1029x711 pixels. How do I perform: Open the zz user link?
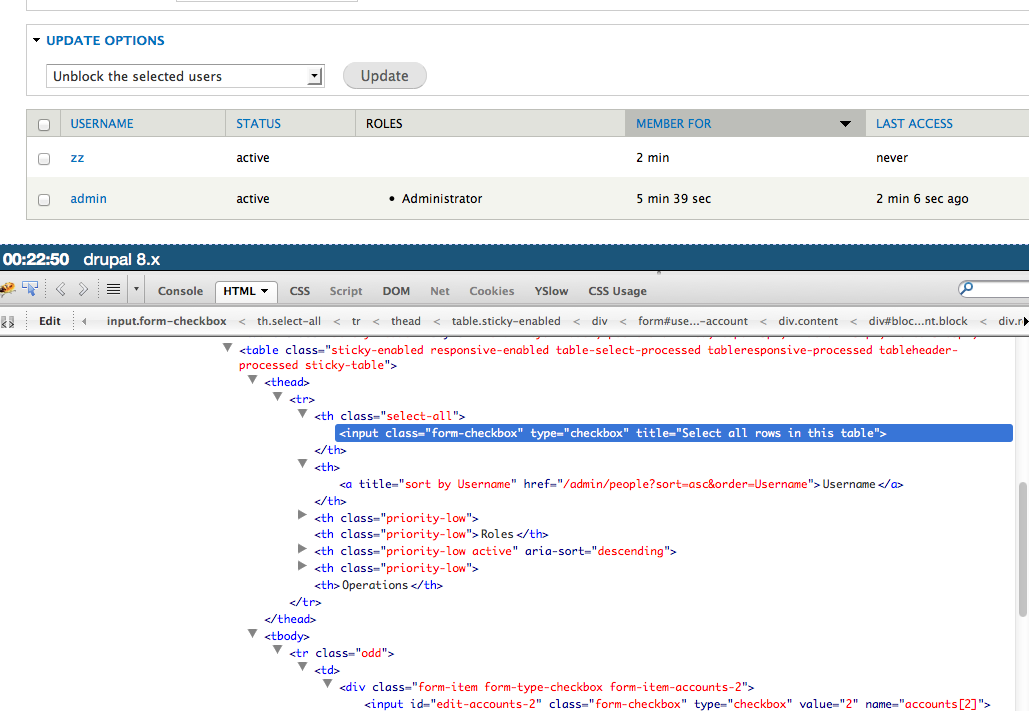pyautogui.click(x=77, y=158)
